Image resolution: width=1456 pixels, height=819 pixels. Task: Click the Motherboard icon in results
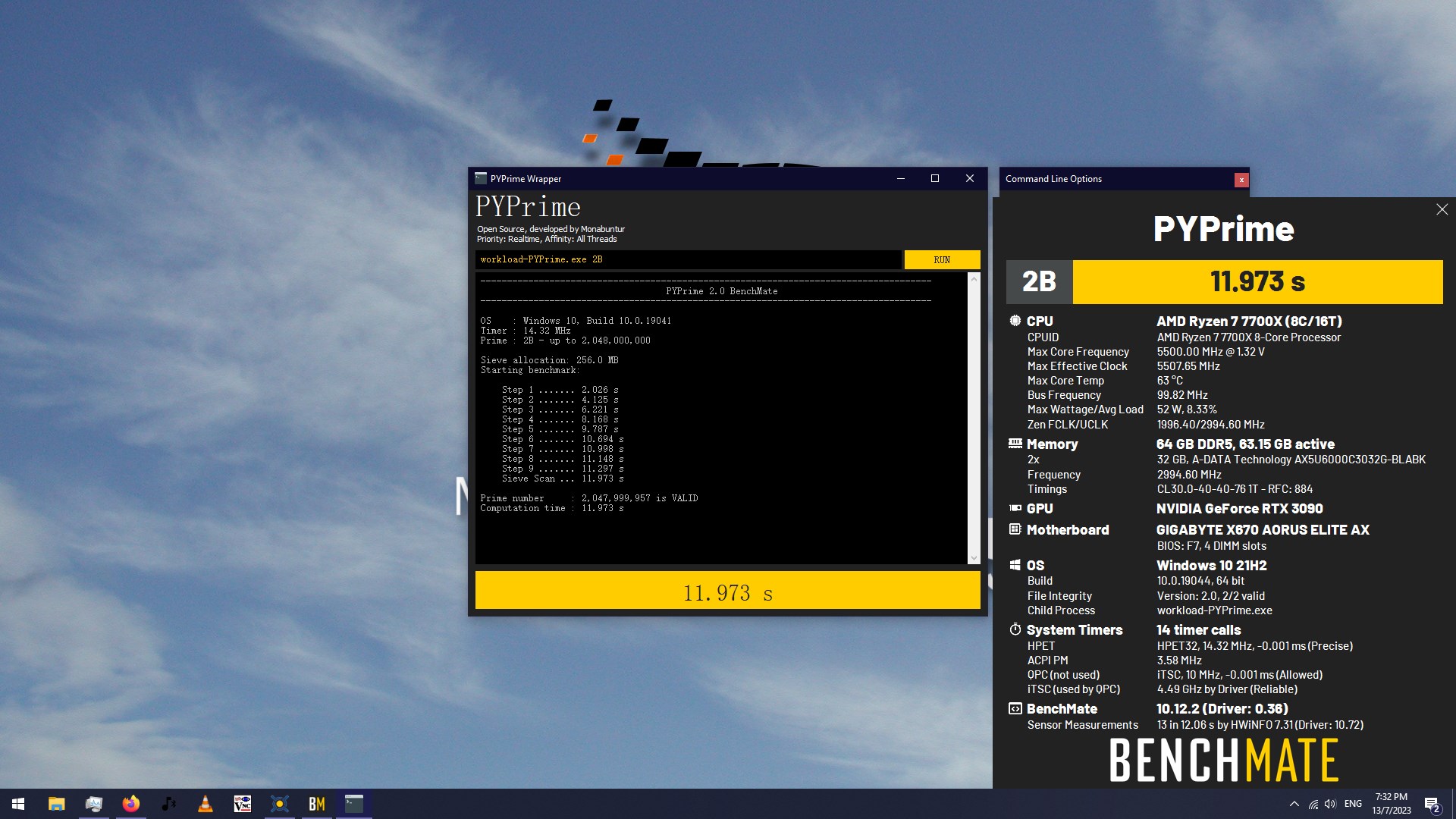click(x=1015, y=529)
